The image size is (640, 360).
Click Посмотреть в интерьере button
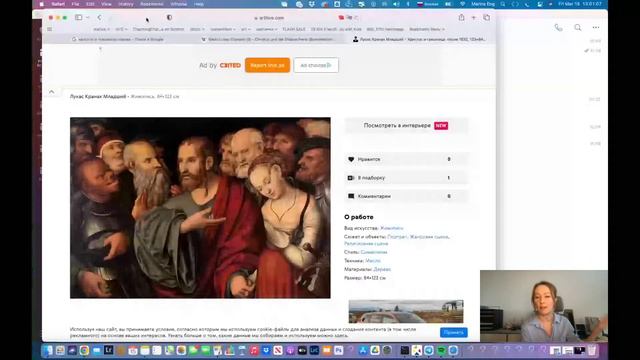tap(406, 126)
